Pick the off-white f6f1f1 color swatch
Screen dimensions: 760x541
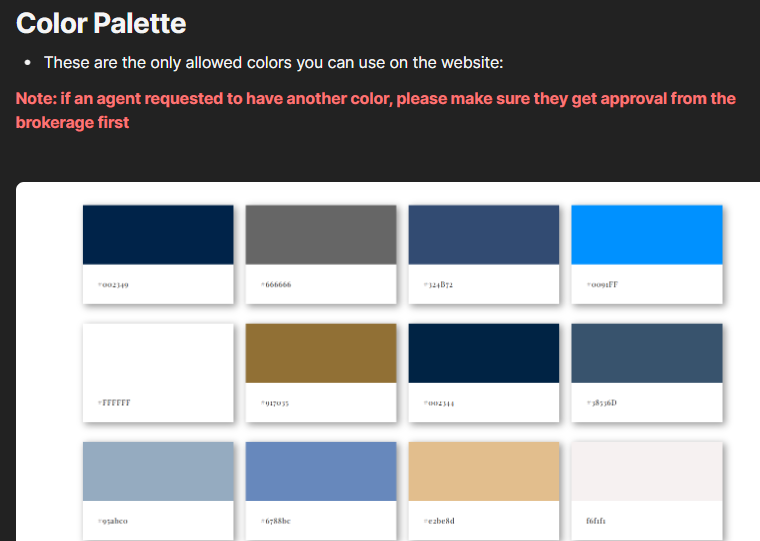[x=647, y=471]
